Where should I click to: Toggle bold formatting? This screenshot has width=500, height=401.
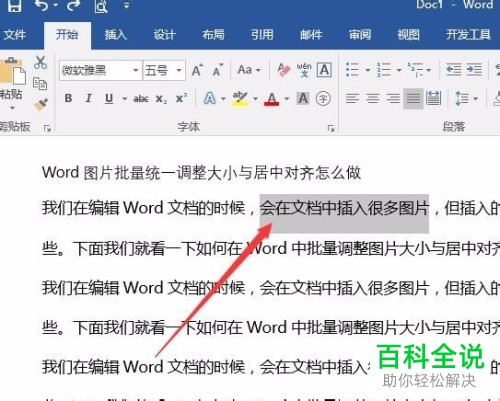[x=68, y=98]
